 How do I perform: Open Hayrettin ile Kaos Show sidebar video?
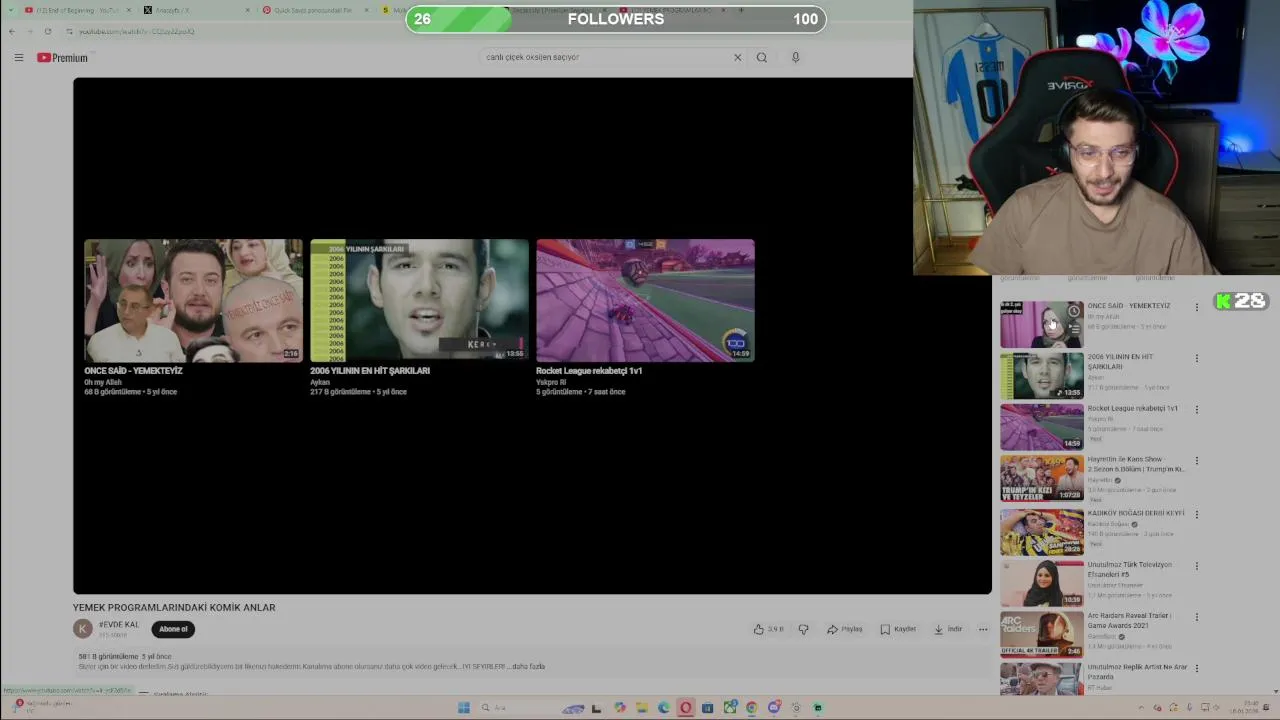(x=1135, y=464)
